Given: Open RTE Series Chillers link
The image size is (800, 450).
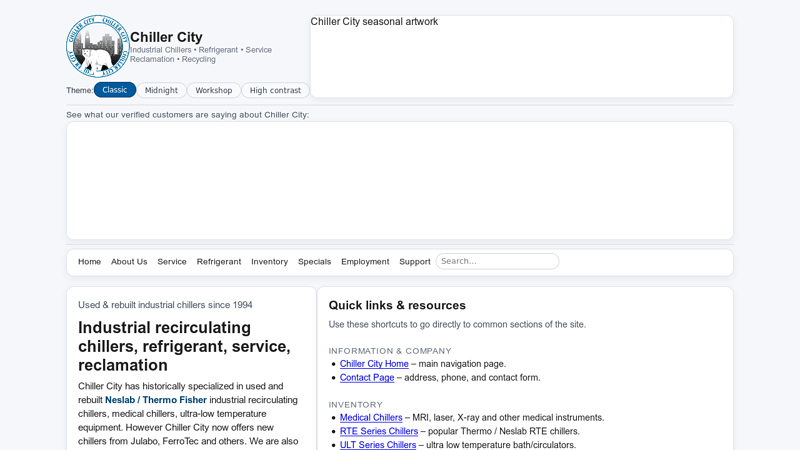Looking at the screenshot, I should [x=379, y=432].
